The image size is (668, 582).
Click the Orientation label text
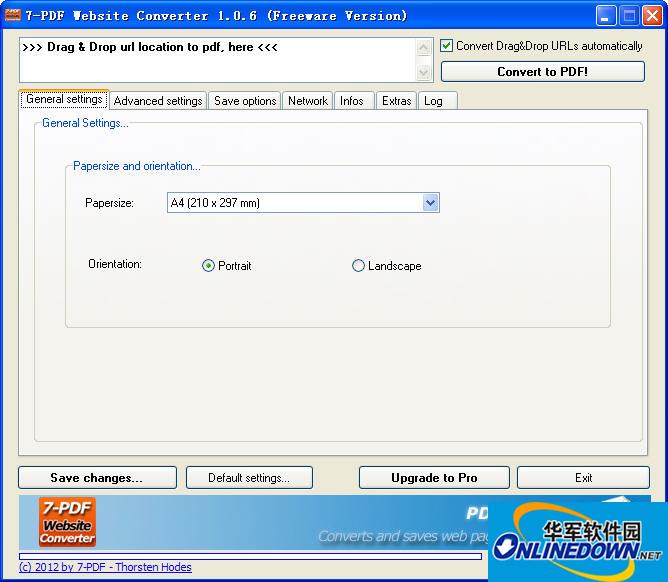point(115,264)
